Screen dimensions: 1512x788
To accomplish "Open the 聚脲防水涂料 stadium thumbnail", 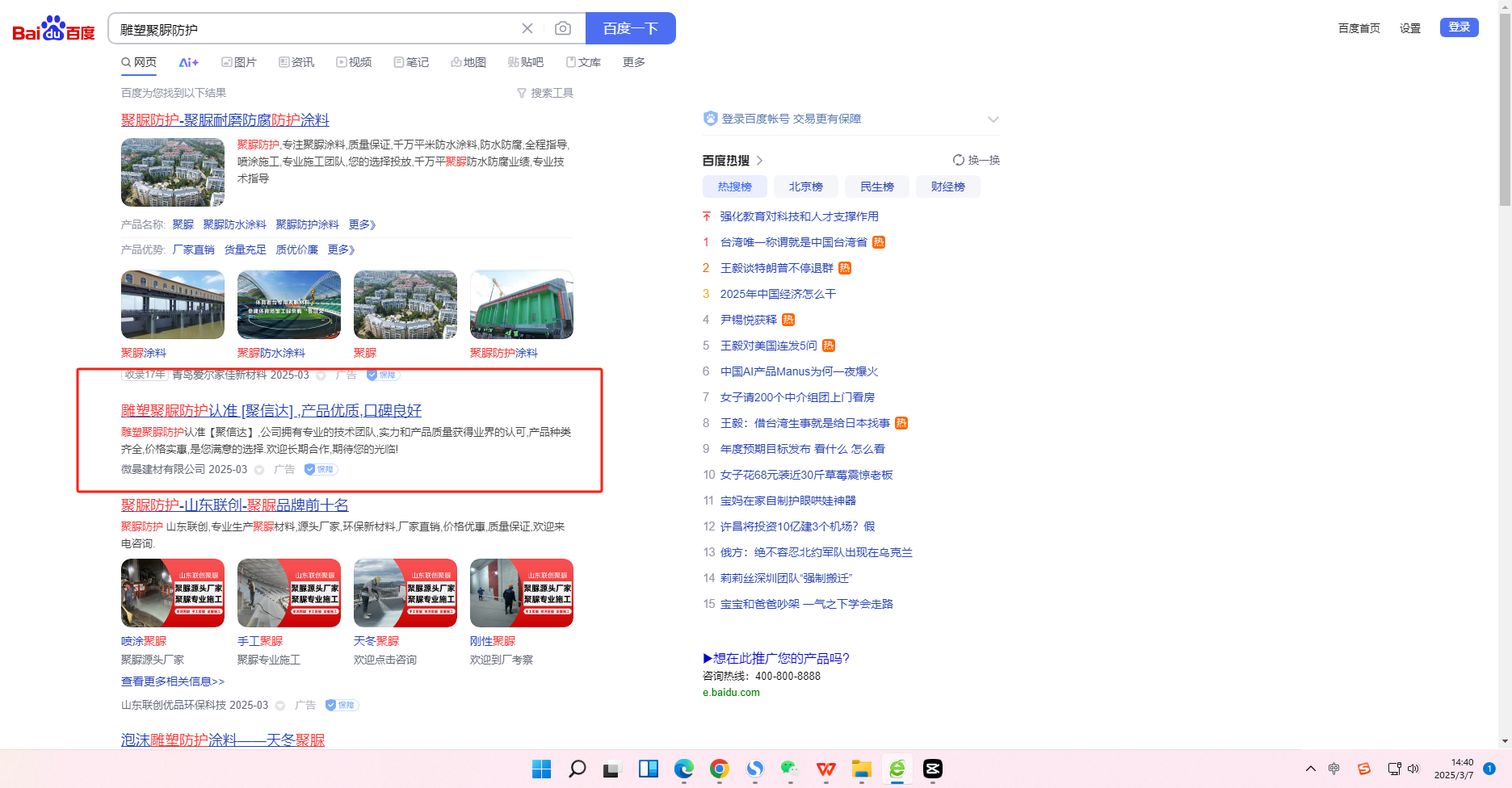I will click(x=289, y=304).
